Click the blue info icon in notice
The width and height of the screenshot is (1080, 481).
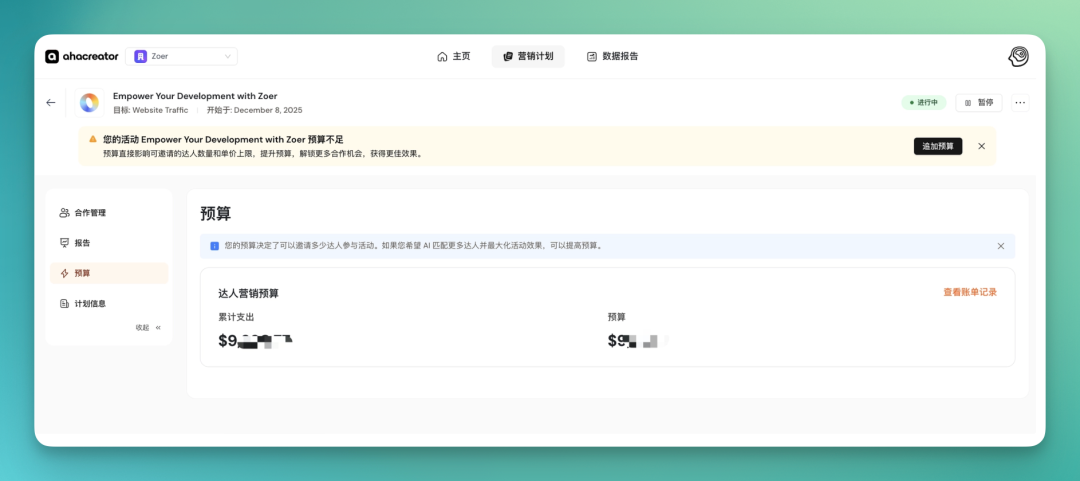click(x=214, y=246)
